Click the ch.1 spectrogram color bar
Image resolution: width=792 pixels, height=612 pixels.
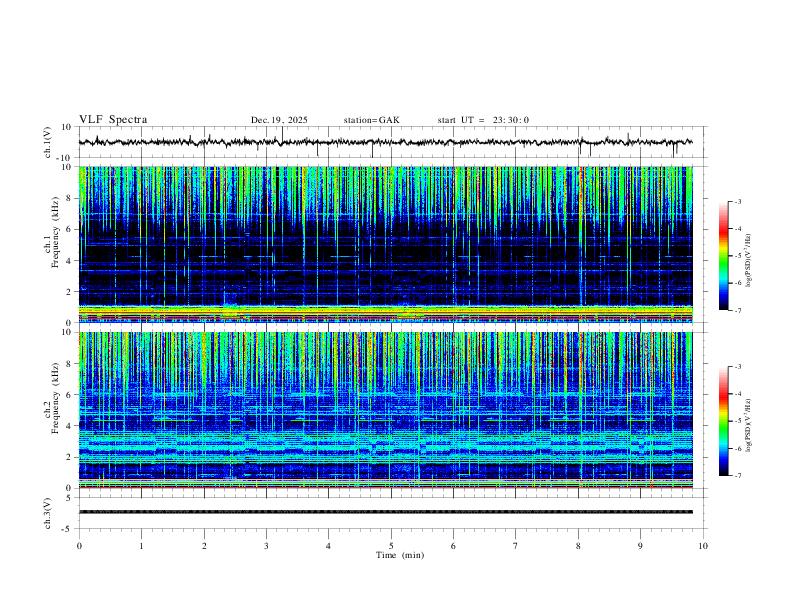pos(724,256)
